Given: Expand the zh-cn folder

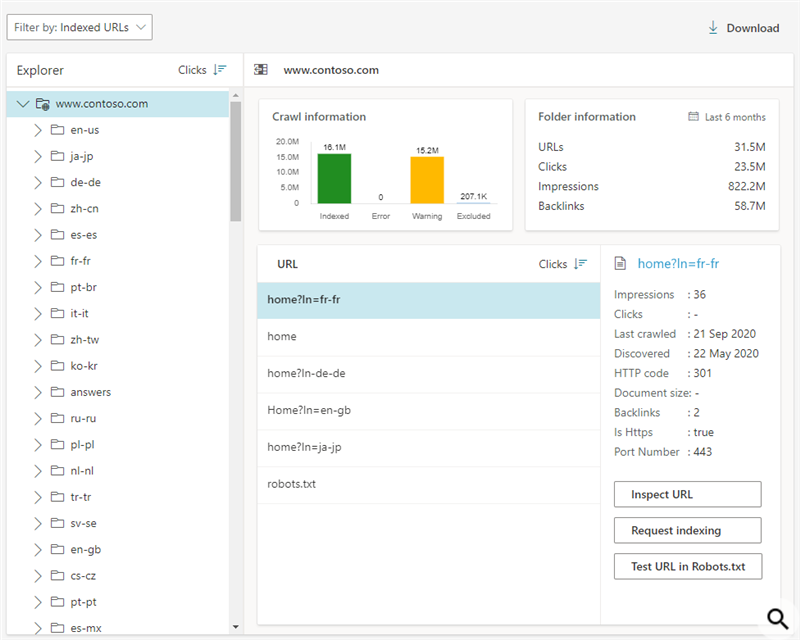Looking at the screenshot, I should coord(37,209).
